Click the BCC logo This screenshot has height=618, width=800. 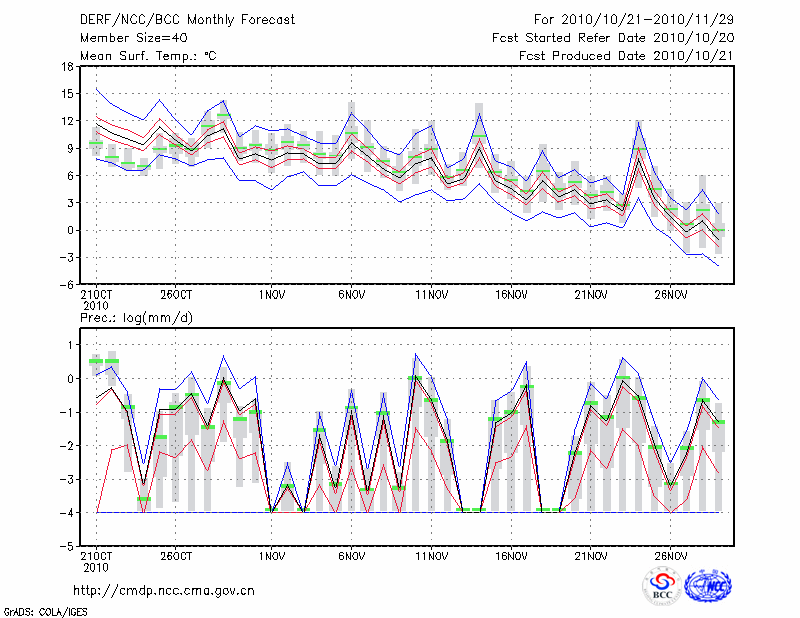coord(662,586)
